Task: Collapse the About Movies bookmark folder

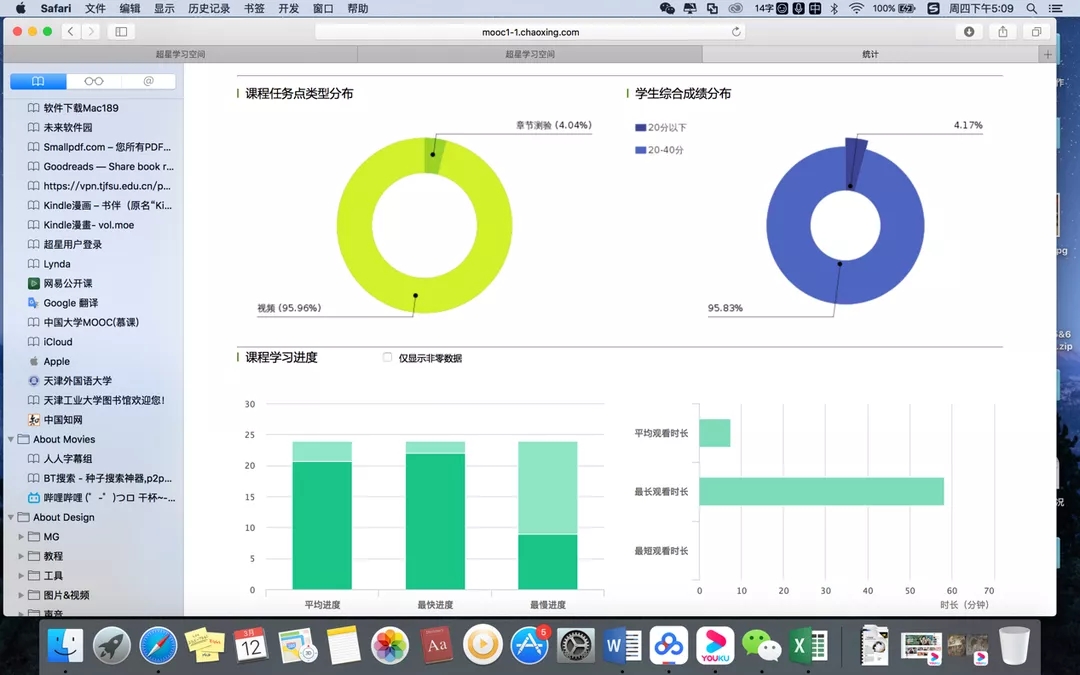Action: pyautogui.click(x=12, y=440)
